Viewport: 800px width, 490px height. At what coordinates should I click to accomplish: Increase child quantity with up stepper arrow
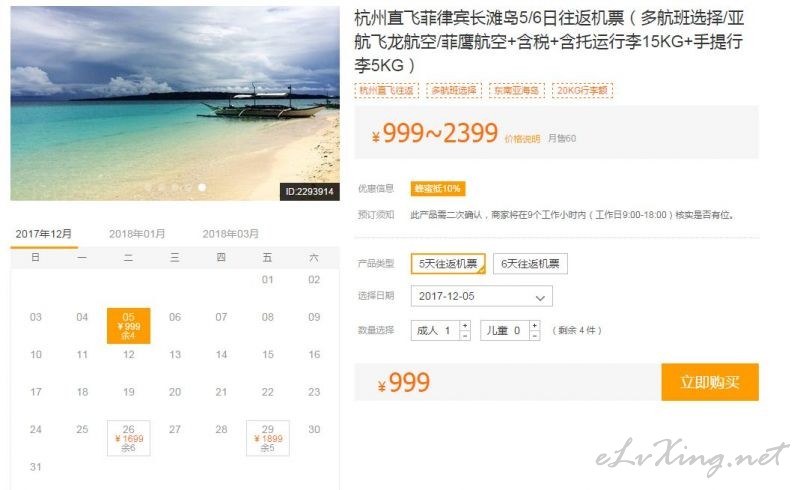click(534, 326)
